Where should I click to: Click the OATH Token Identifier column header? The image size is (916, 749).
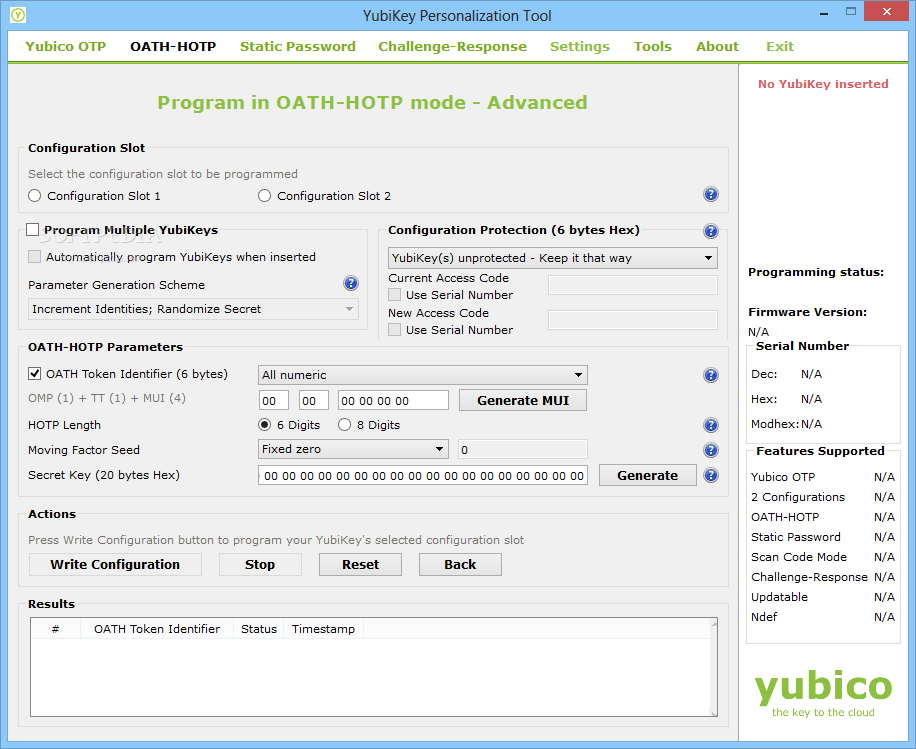point(157,629)
